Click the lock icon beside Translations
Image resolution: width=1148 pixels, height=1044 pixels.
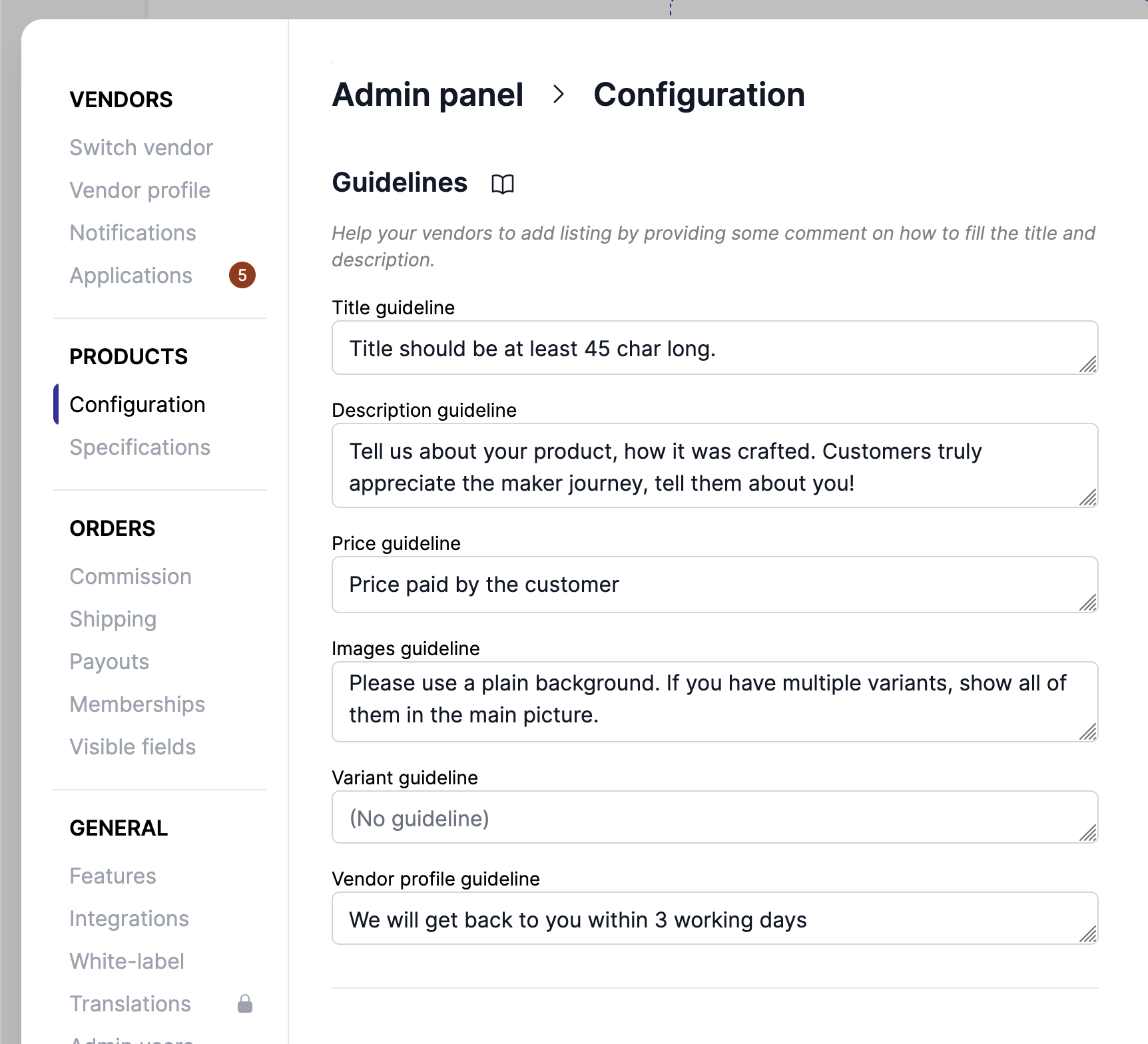(245, 1003)
